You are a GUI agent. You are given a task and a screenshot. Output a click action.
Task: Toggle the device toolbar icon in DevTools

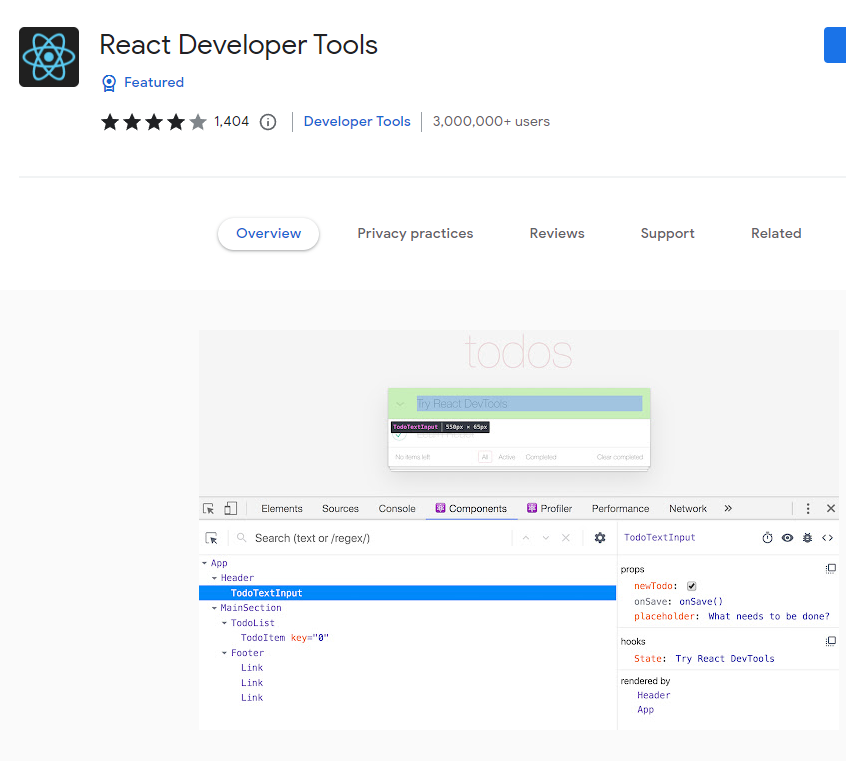(x=230, y=508)
